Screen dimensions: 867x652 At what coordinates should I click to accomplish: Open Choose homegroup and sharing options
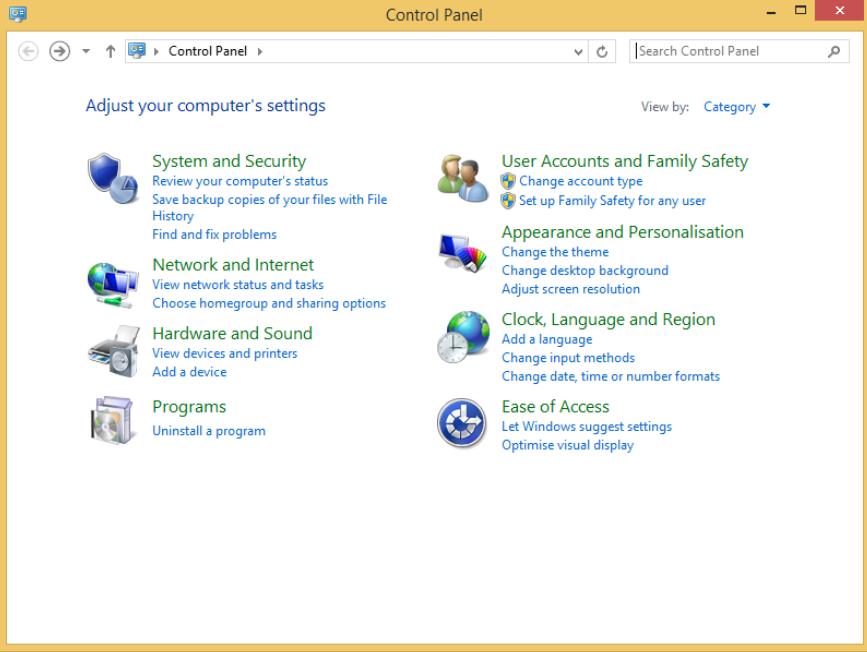(269, 304)
